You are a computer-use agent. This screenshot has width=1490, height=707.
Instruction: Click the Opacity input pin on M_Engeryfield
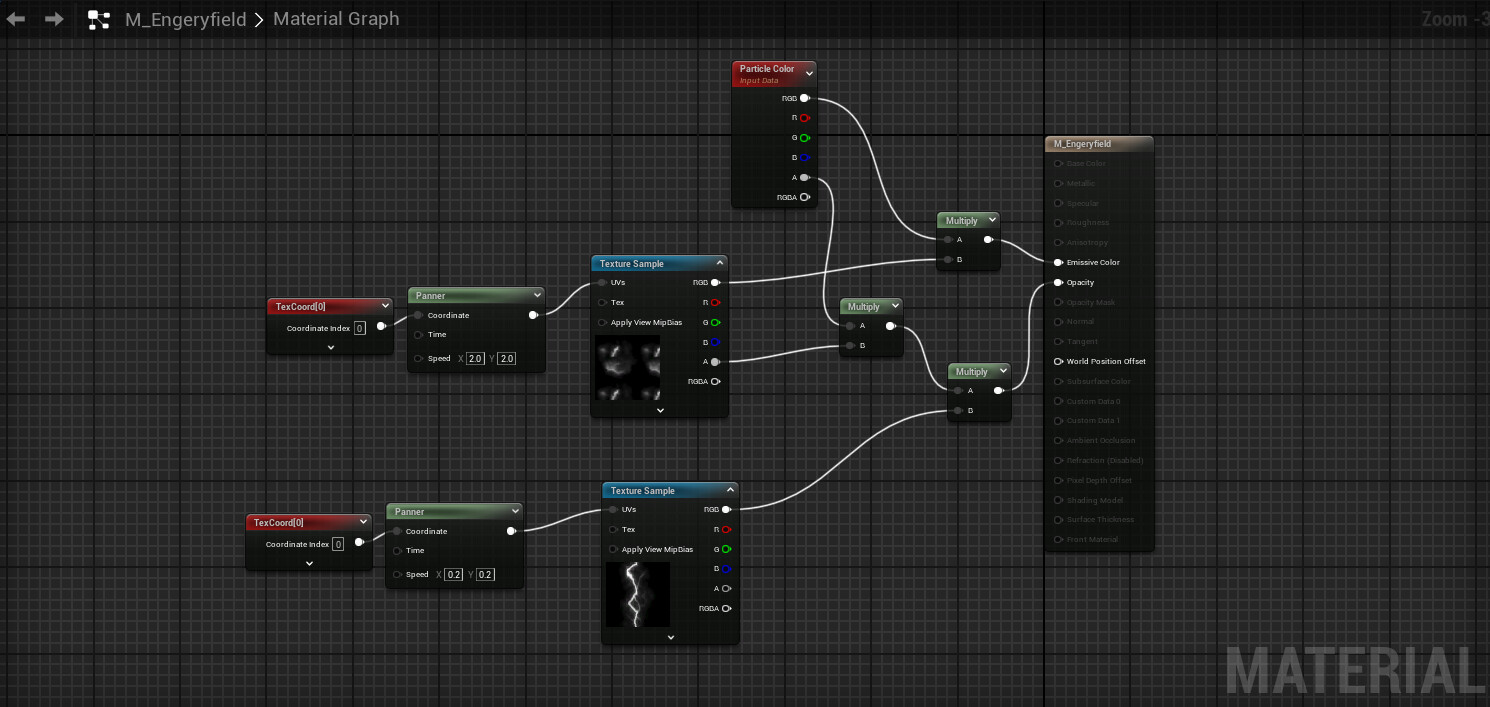(x=1058, y=282)
